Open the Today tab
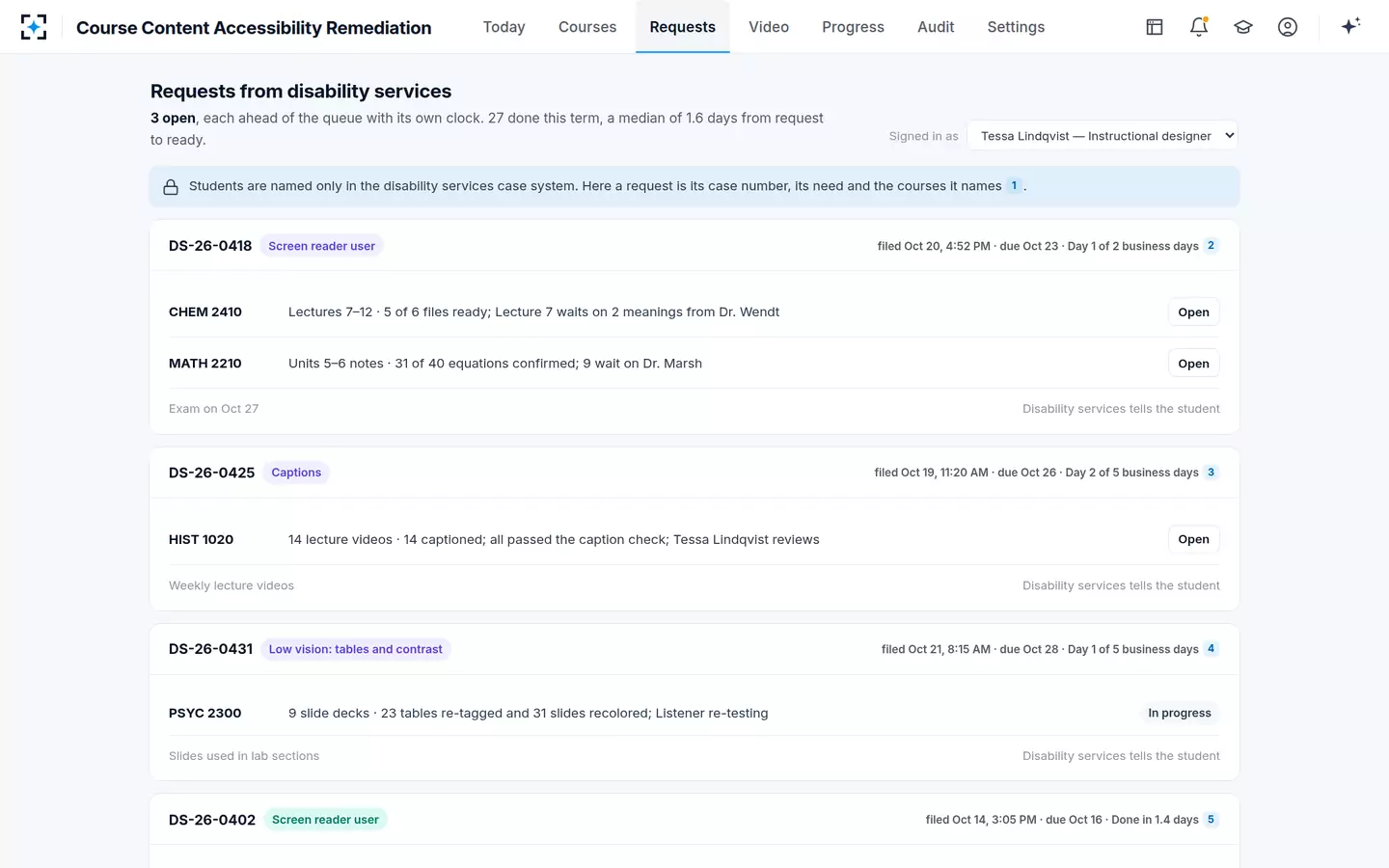The image size is (1389, 868). point(504,27)
